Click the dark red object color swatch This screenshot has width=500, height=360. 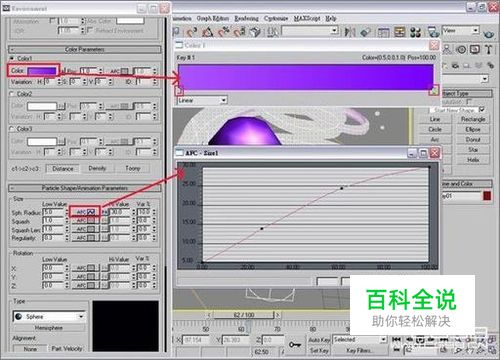click(487, 196)
